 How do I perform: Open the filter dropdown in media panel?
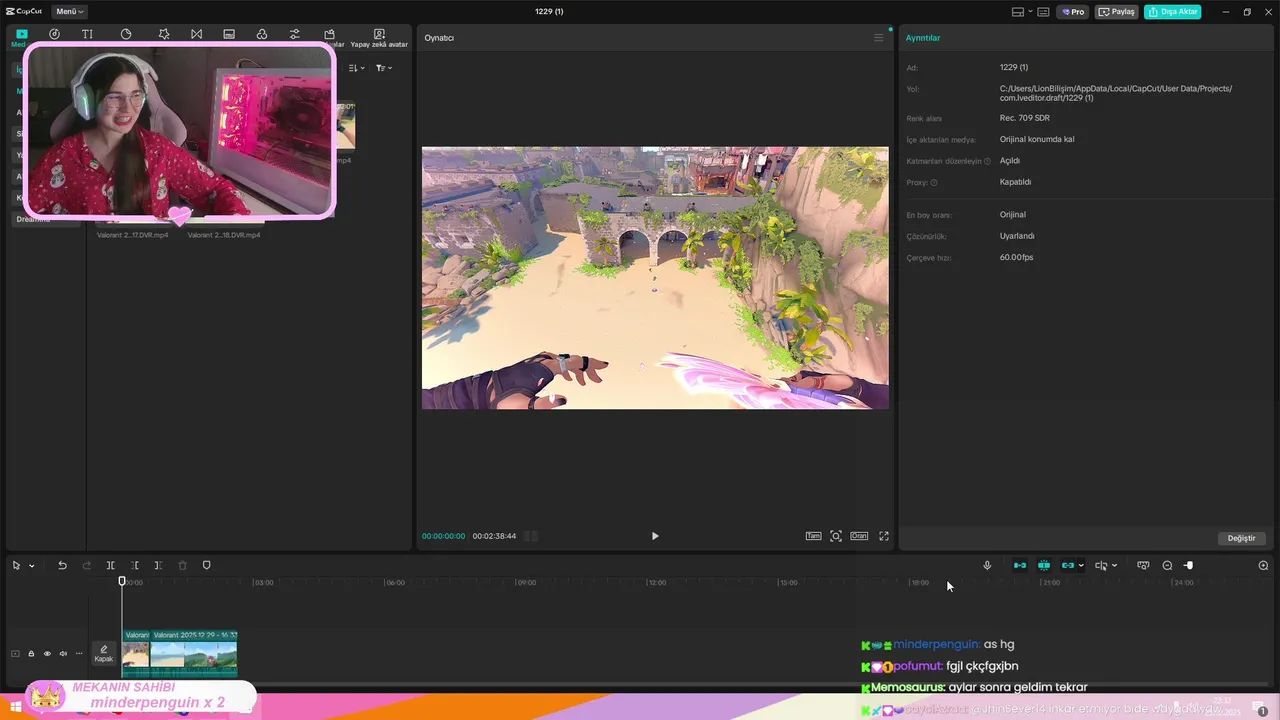(384, 68)
